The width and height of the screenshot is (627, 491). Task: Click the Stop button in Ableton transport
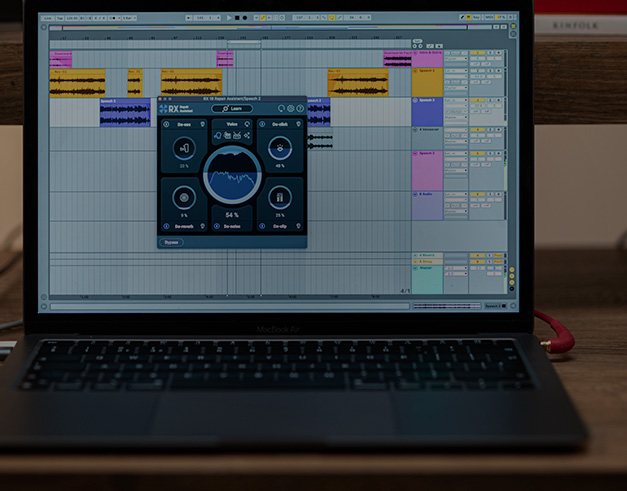point(237,18)
